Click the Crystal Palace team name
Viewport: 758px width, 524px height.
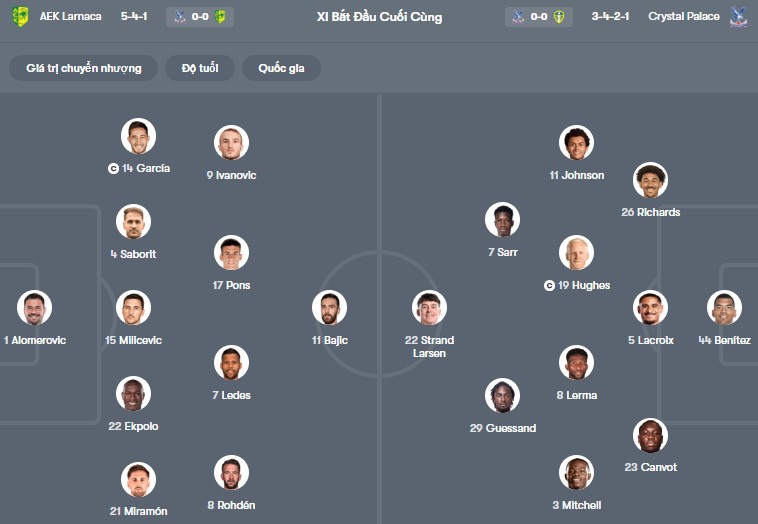tap(684, 17)
